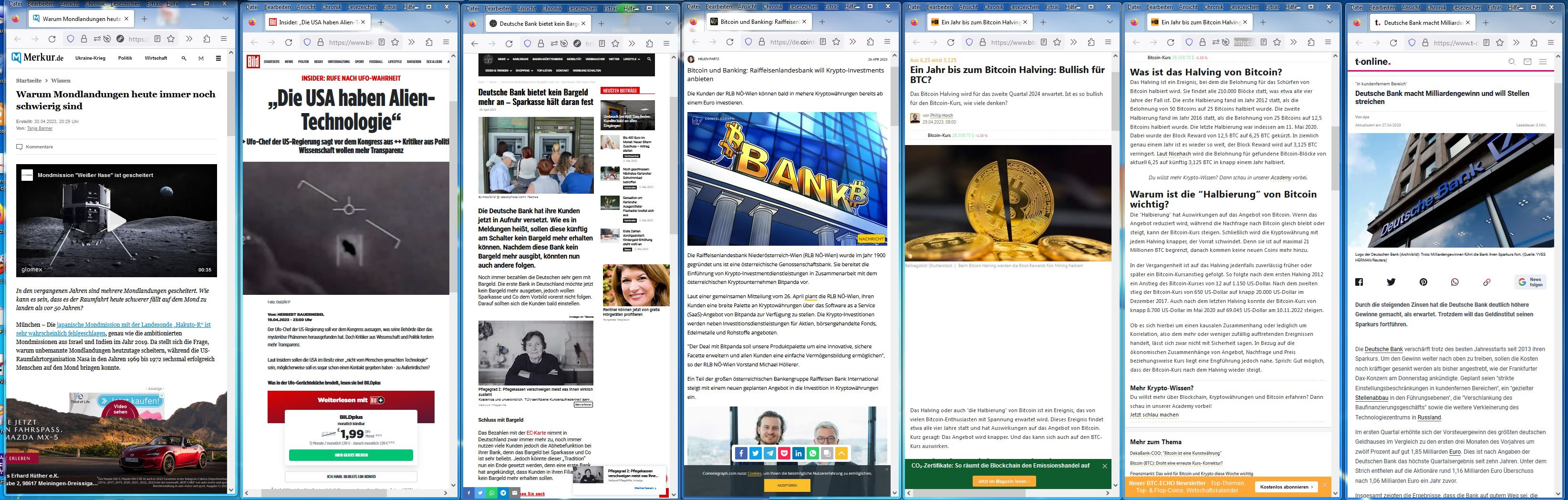Open Lesezeichen menu in BILD window
The width and height of the screenshot is (1568, 500).
[362, 7]
